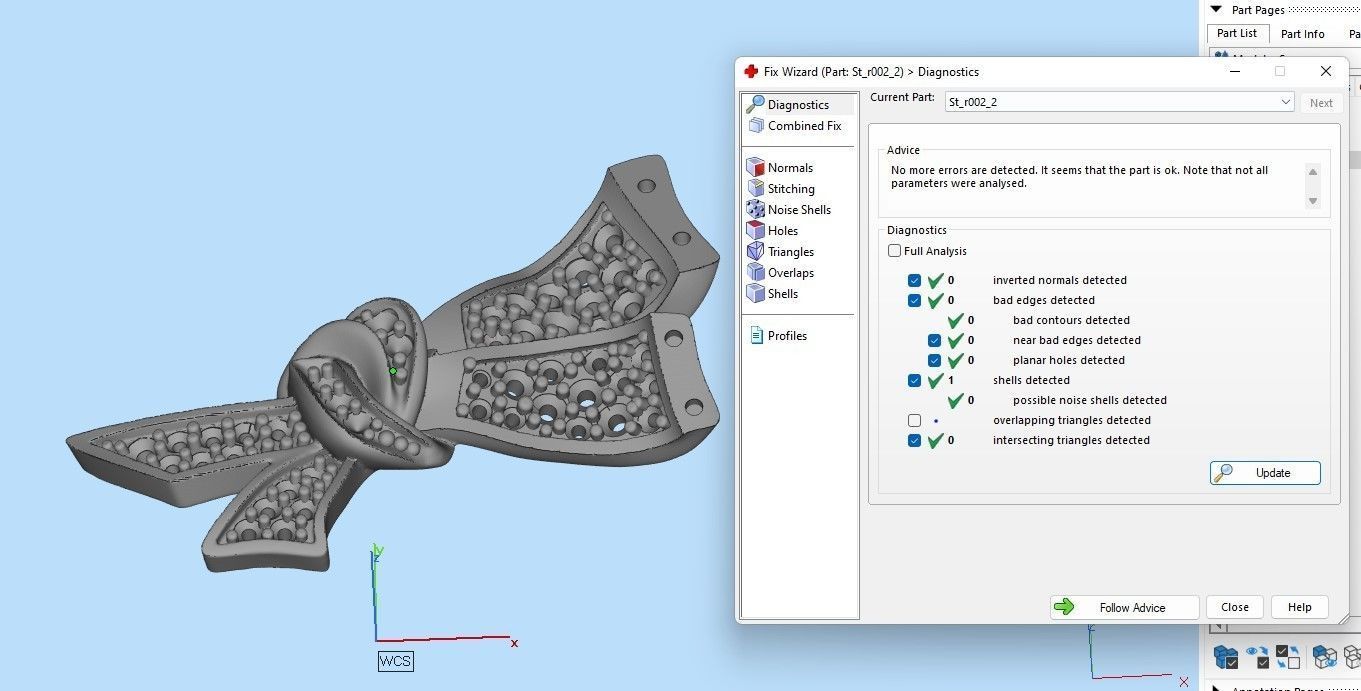
Task: Select the Noise Shells fix page
Action: coord(789,210)
